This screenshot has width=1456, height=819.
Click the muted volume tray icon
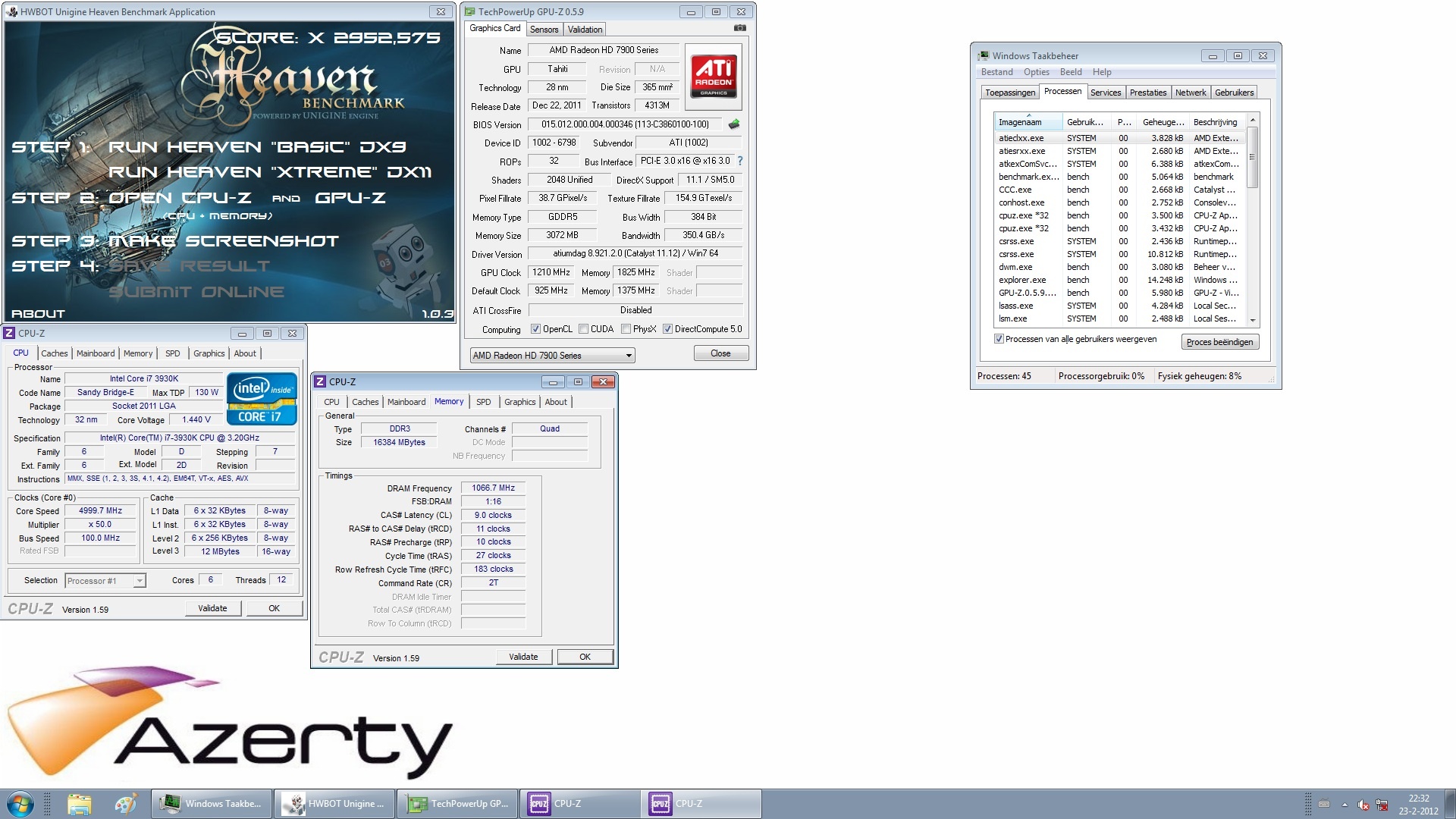click(x=1363, y=805)
